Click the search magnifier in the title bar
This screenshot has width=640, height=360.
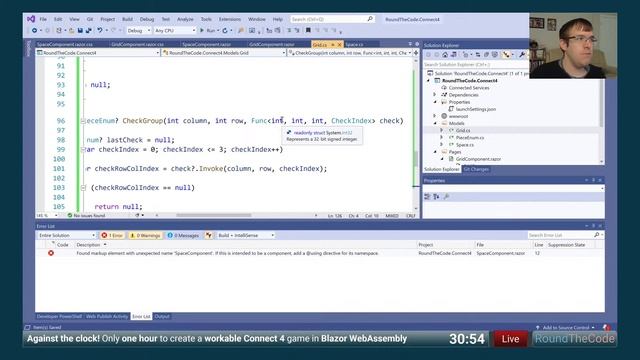click(370, 19)
